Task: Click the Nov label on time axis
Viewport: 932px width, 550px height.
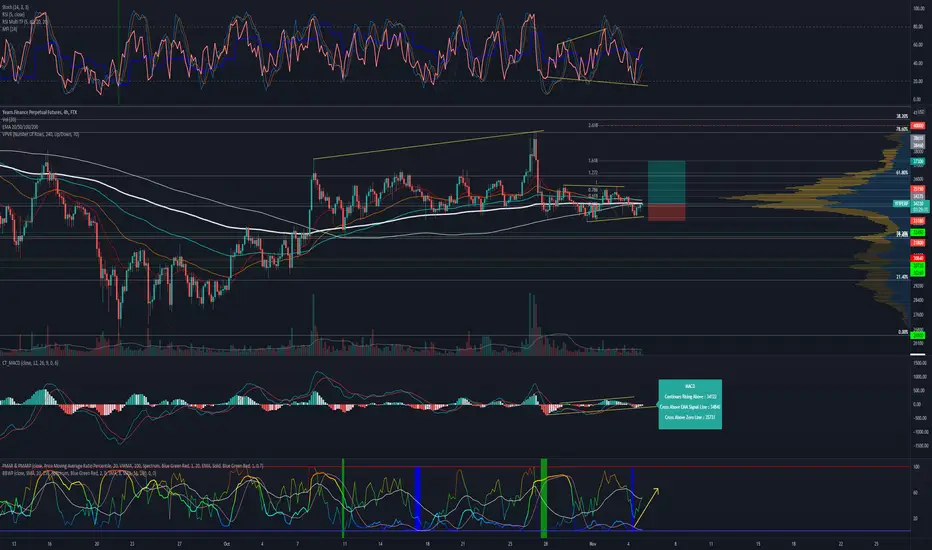Action: [x=592, y=544]
